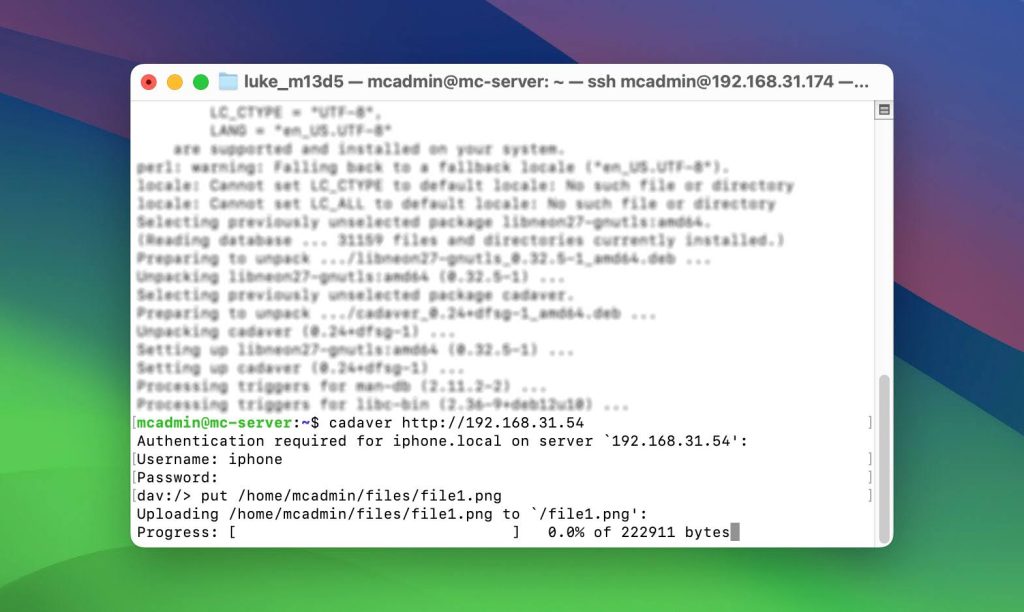Close the terminal window with red button
The image size is (1024, 612).
click(x=149, y=82)
